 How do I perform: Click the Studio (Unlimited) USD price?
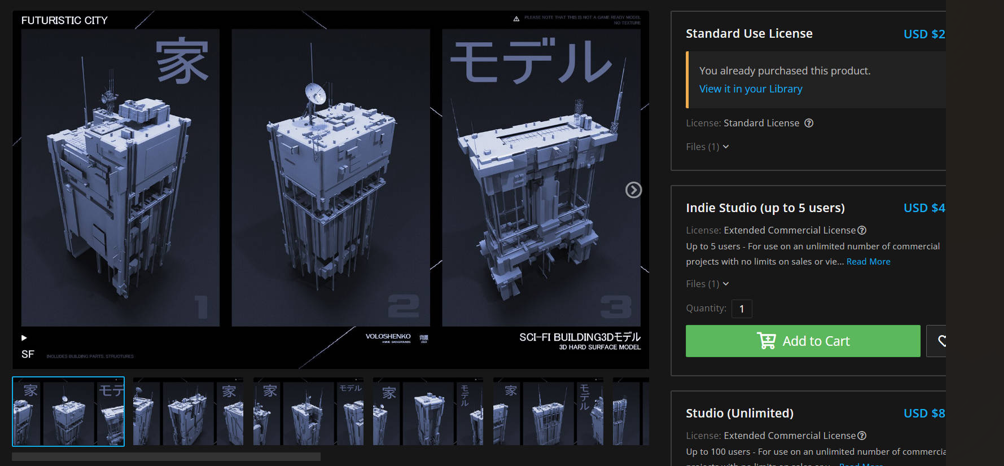click(925, 413)
